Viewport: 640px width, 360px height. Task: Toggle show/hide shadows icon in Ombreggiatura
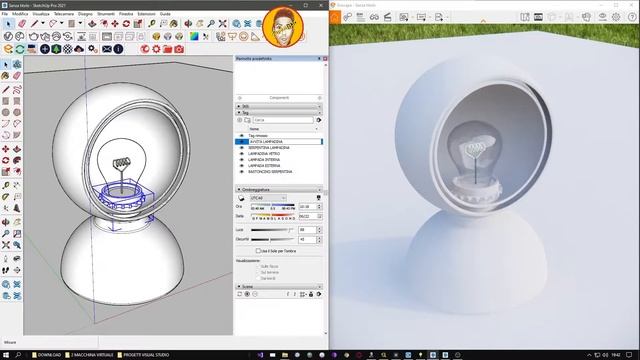[x=241, y=198]
